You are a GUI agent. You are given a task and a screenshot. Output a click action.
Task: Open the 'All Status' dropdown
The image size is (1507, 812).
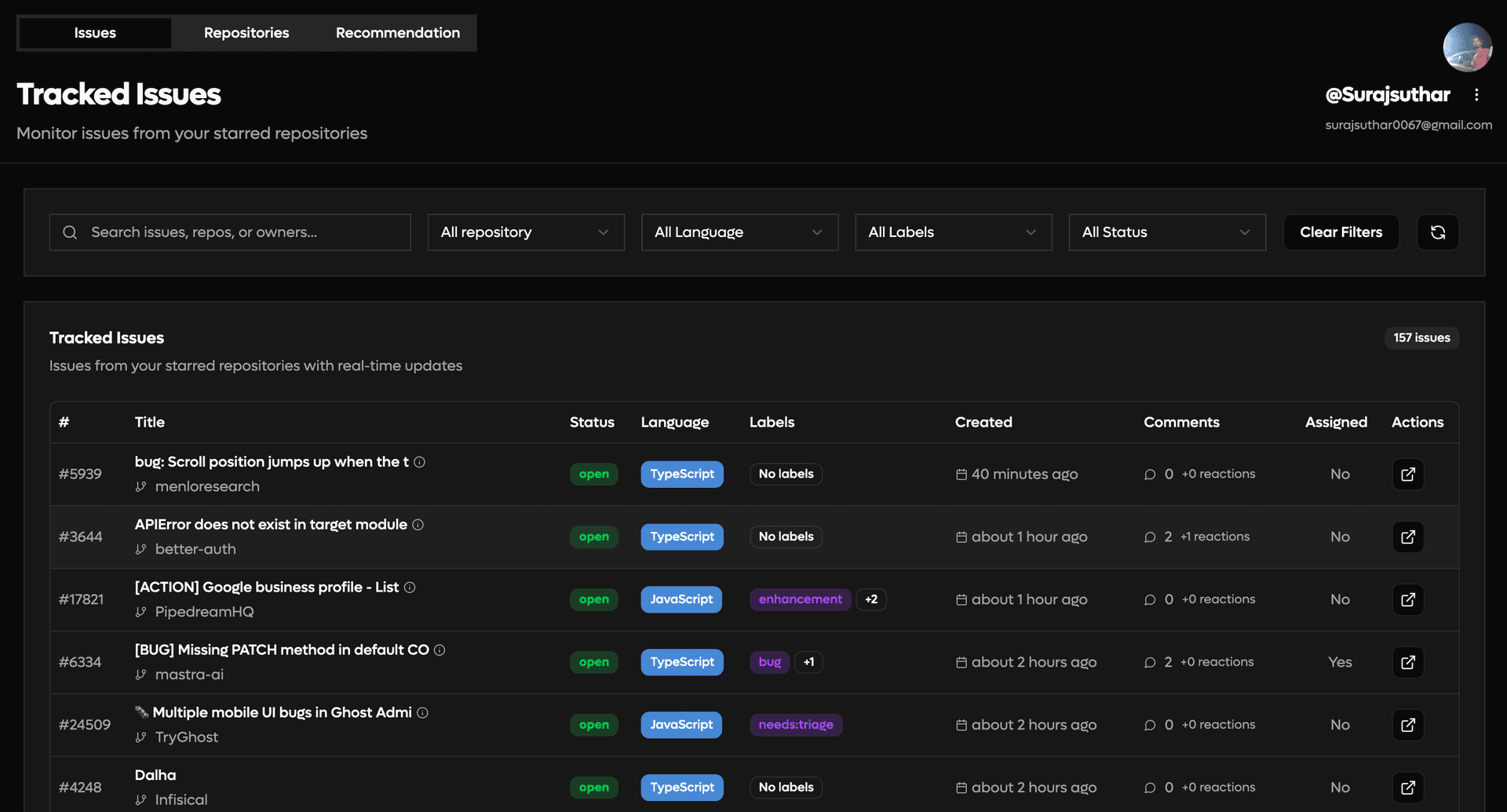[x=1166, y=232]
